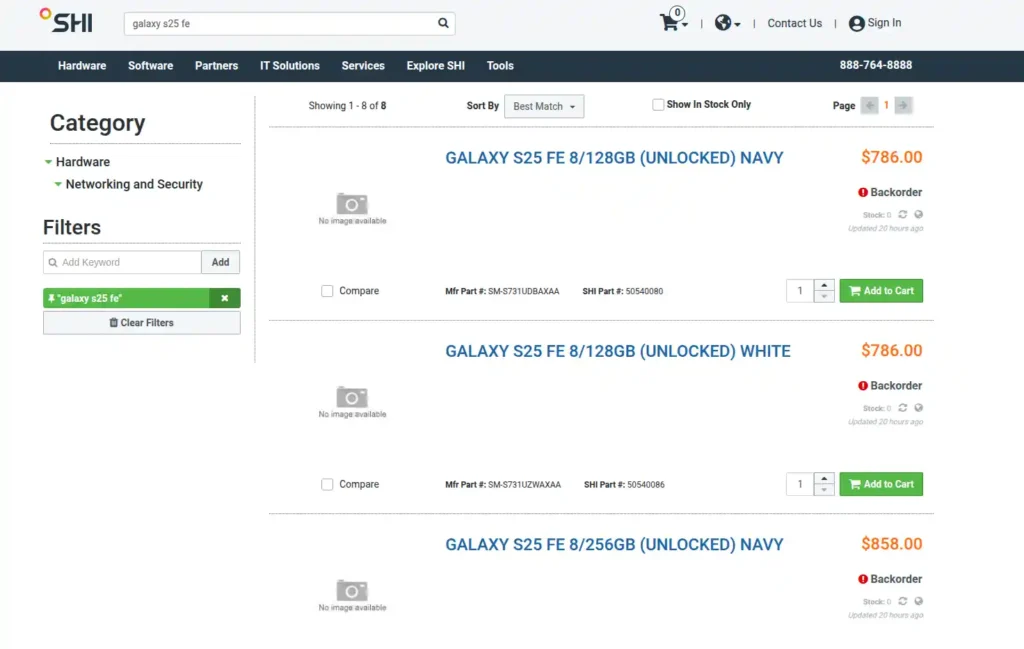1024x649 pixels.
Task: Open the Tools menu
Action: [500, 66]
